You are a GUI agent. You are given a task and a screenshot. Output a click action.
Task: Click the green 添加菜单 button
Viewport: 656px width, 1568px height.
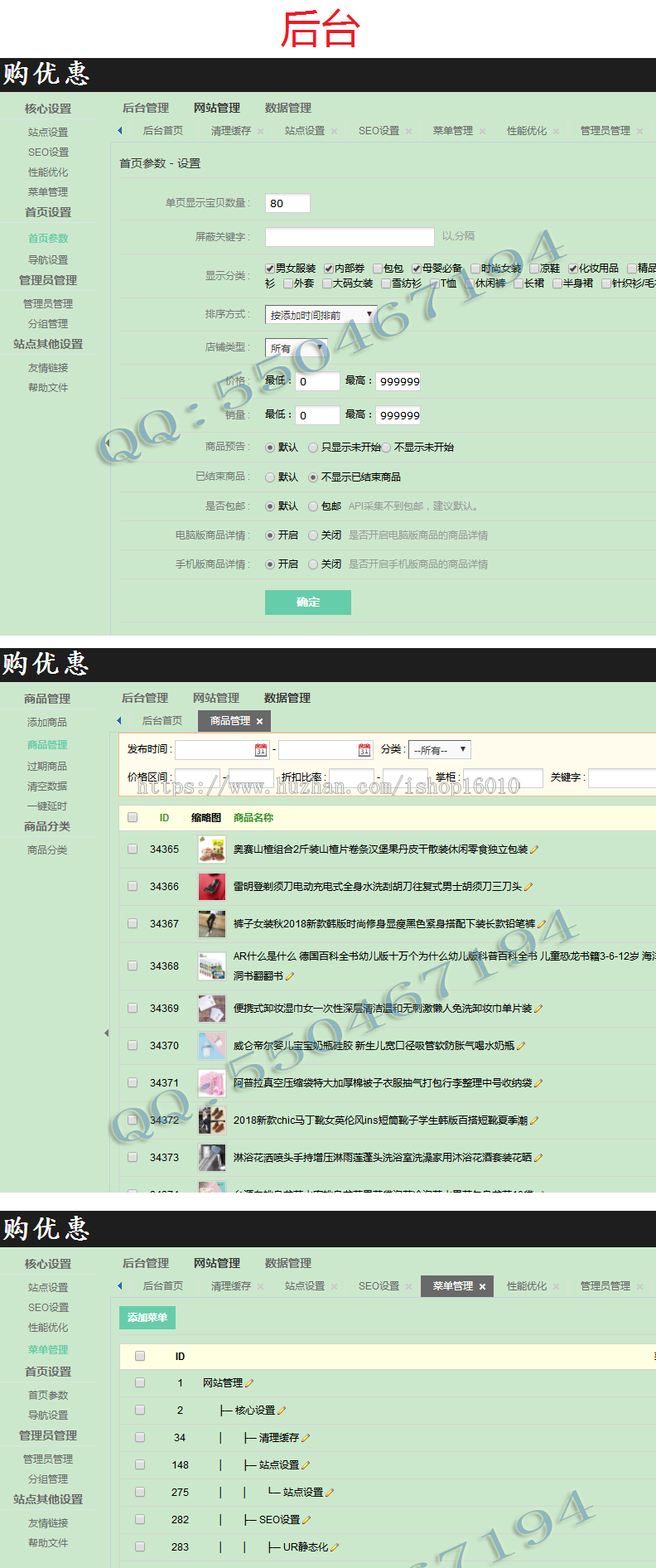pyautogui.click(x=147, y=1318)
